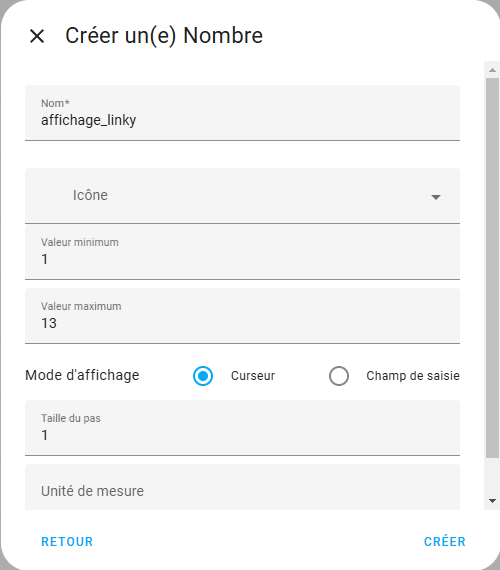Click the Valeur maximum input field
Image resolution: width=500 pixels, height=570 pixels.
click(x=242, y=316)
